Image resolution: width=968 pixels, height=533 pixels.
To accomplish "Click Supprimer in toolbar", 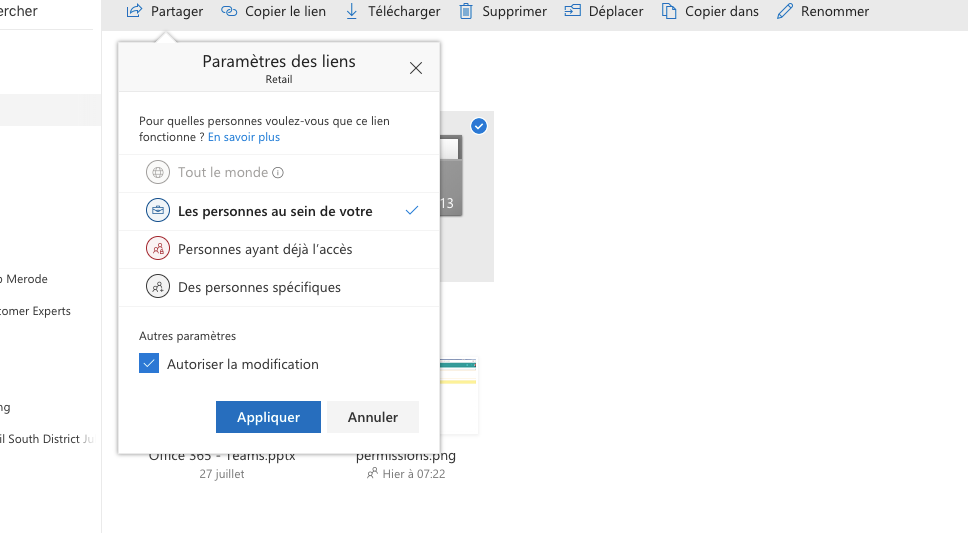I will point(503,11).
